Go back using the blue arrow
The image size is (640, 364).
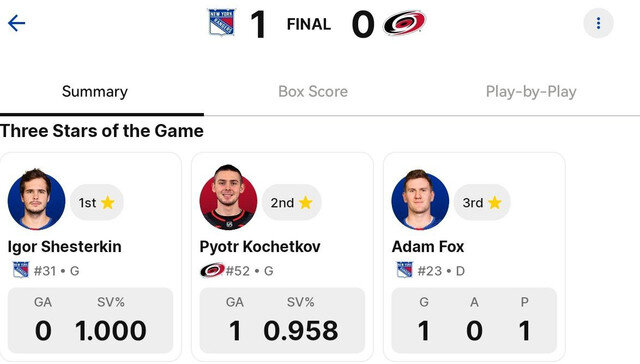(x=17, y=23)
